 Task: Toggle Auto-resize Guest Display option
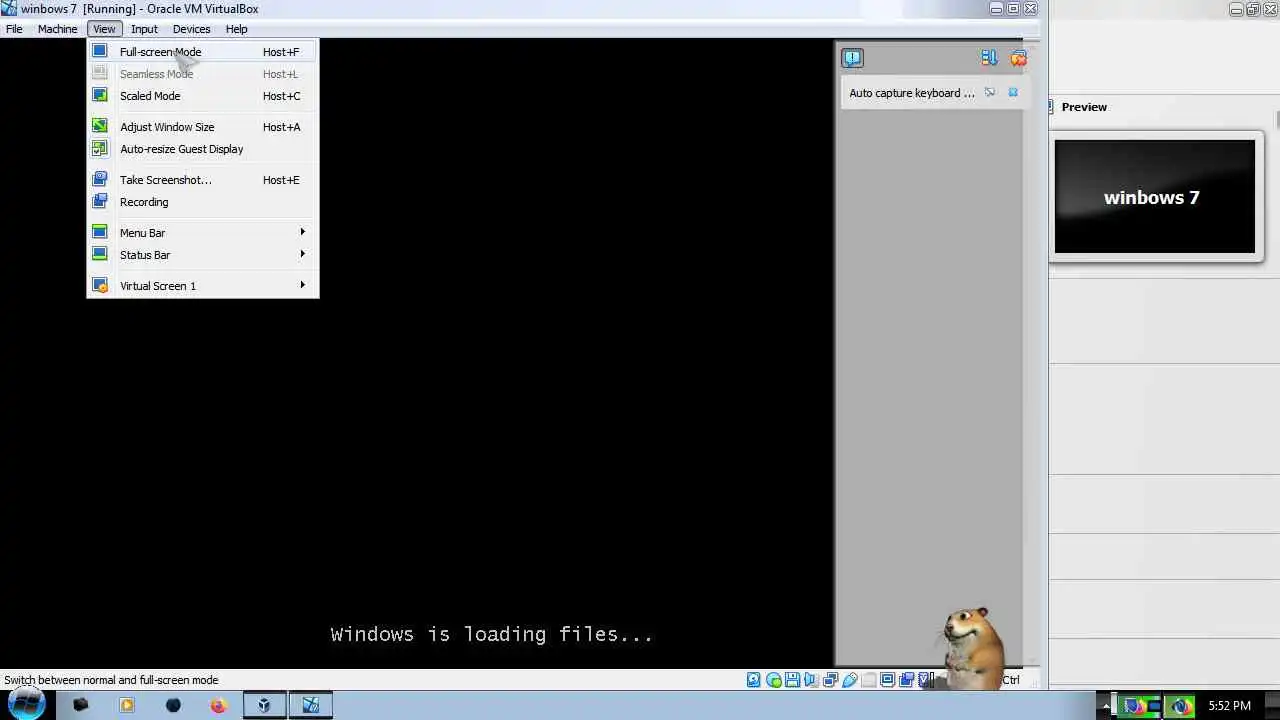[x=203, y=149]
